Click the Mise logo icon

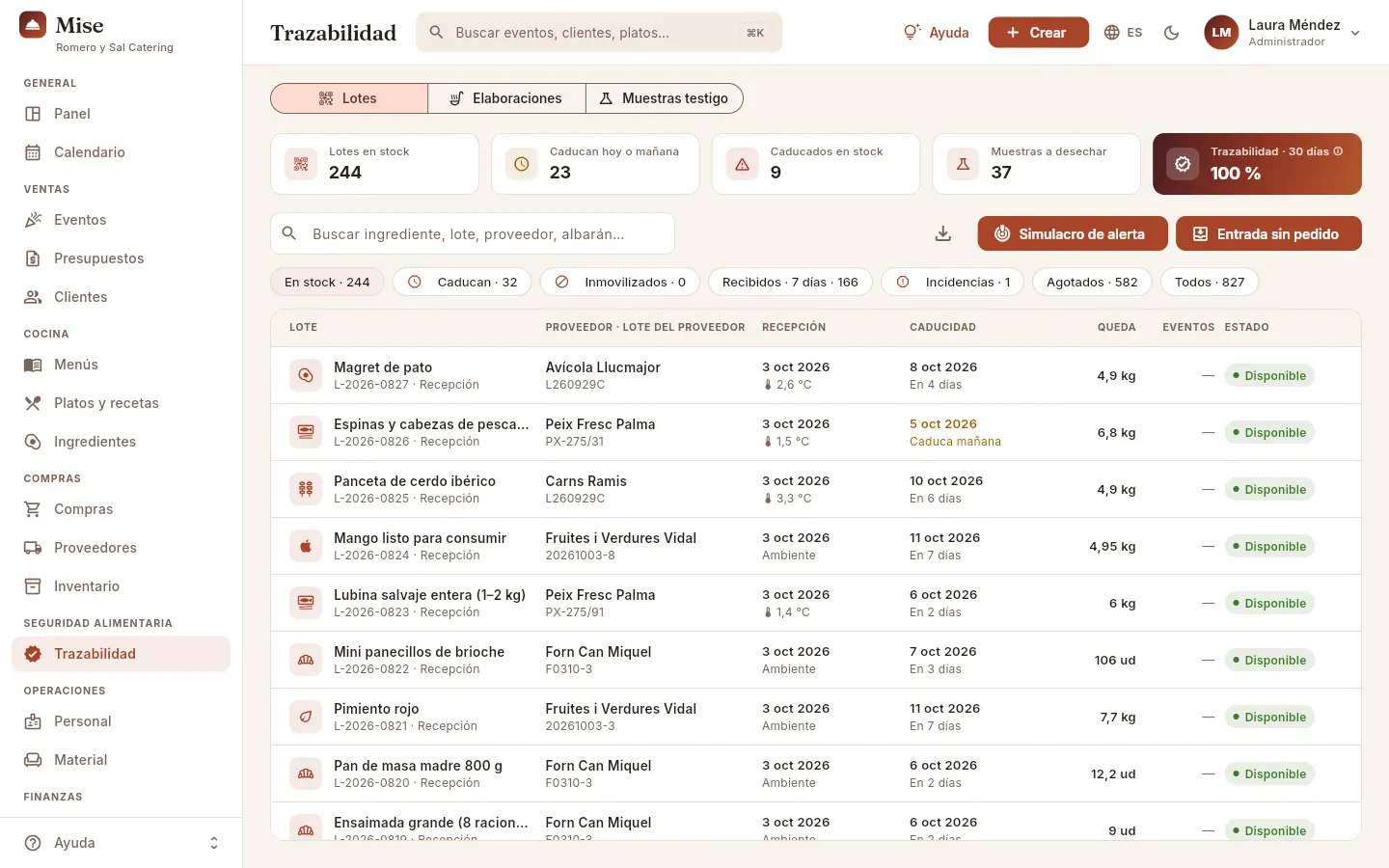33,25
